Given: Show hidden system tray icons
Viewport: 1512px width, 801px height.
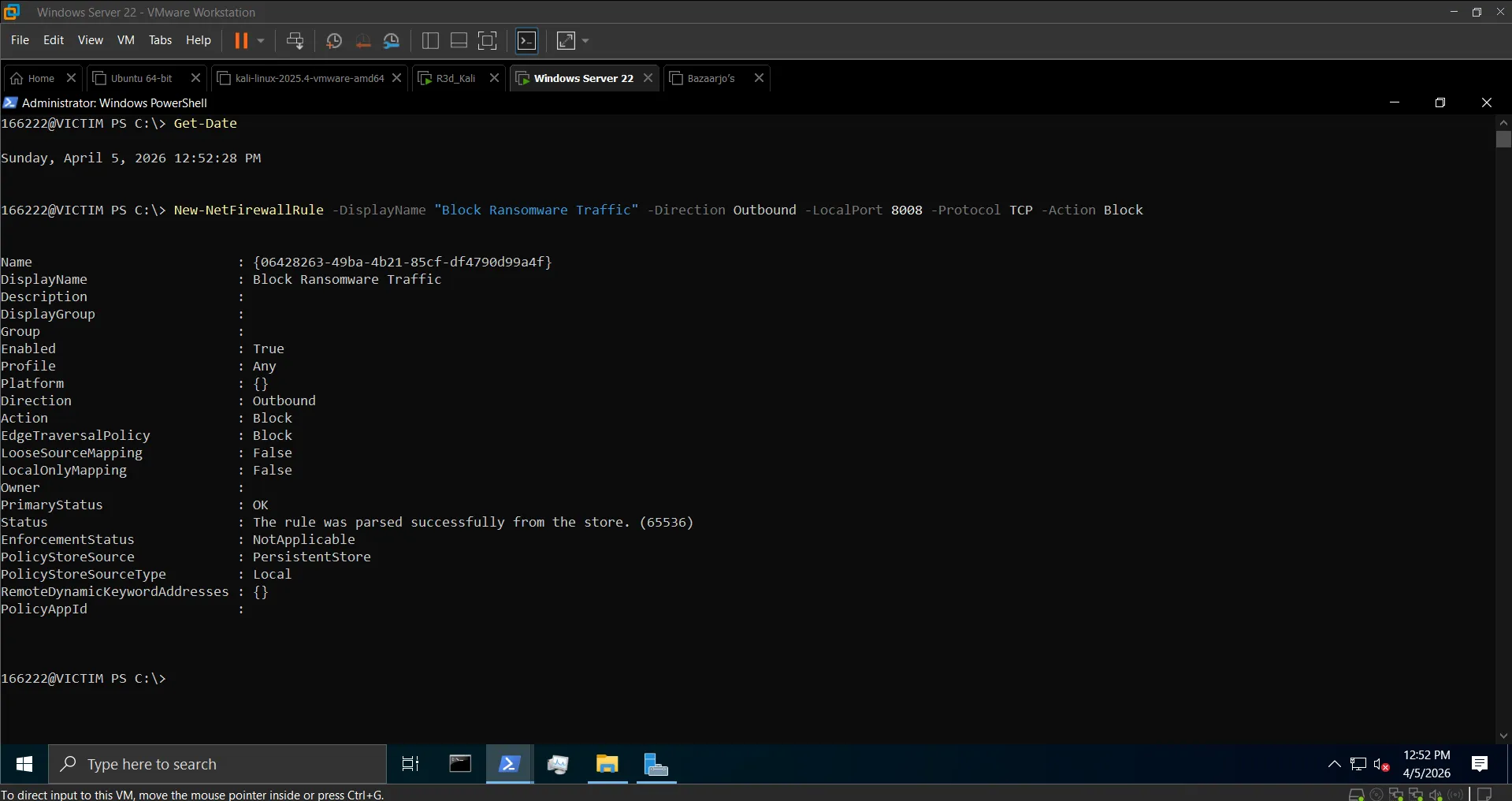Looking at the screenshot, I should (x=1334, y=764).
